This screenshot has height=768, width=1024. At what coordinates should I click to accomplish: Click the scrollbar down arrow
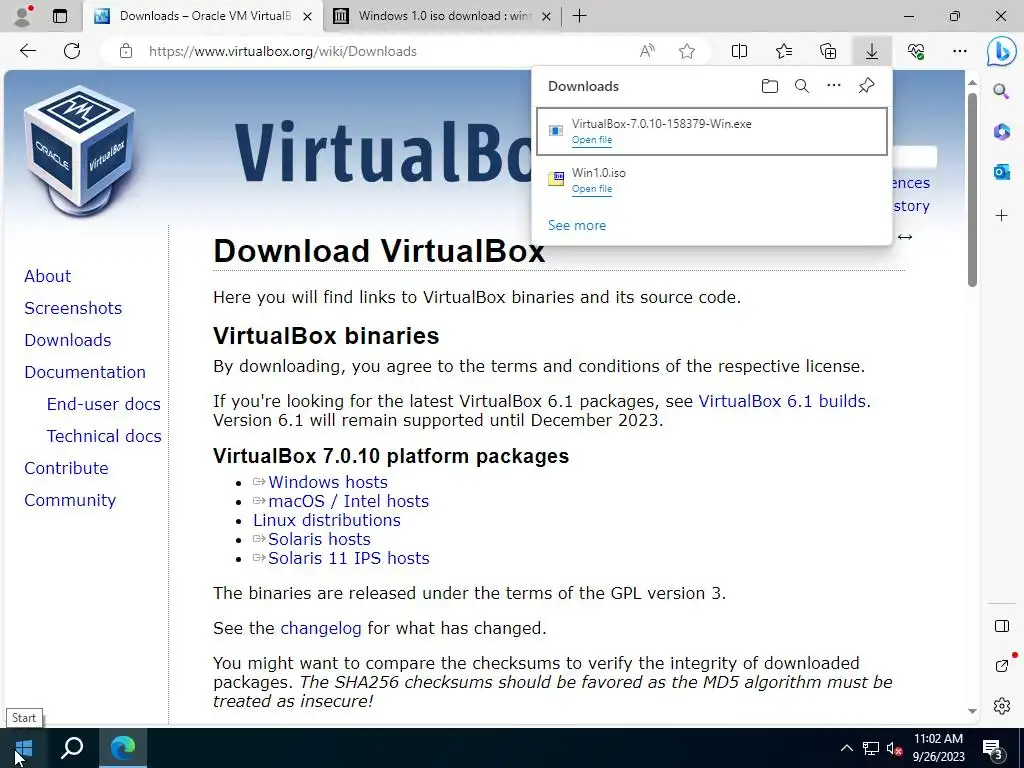coord(972,711)
